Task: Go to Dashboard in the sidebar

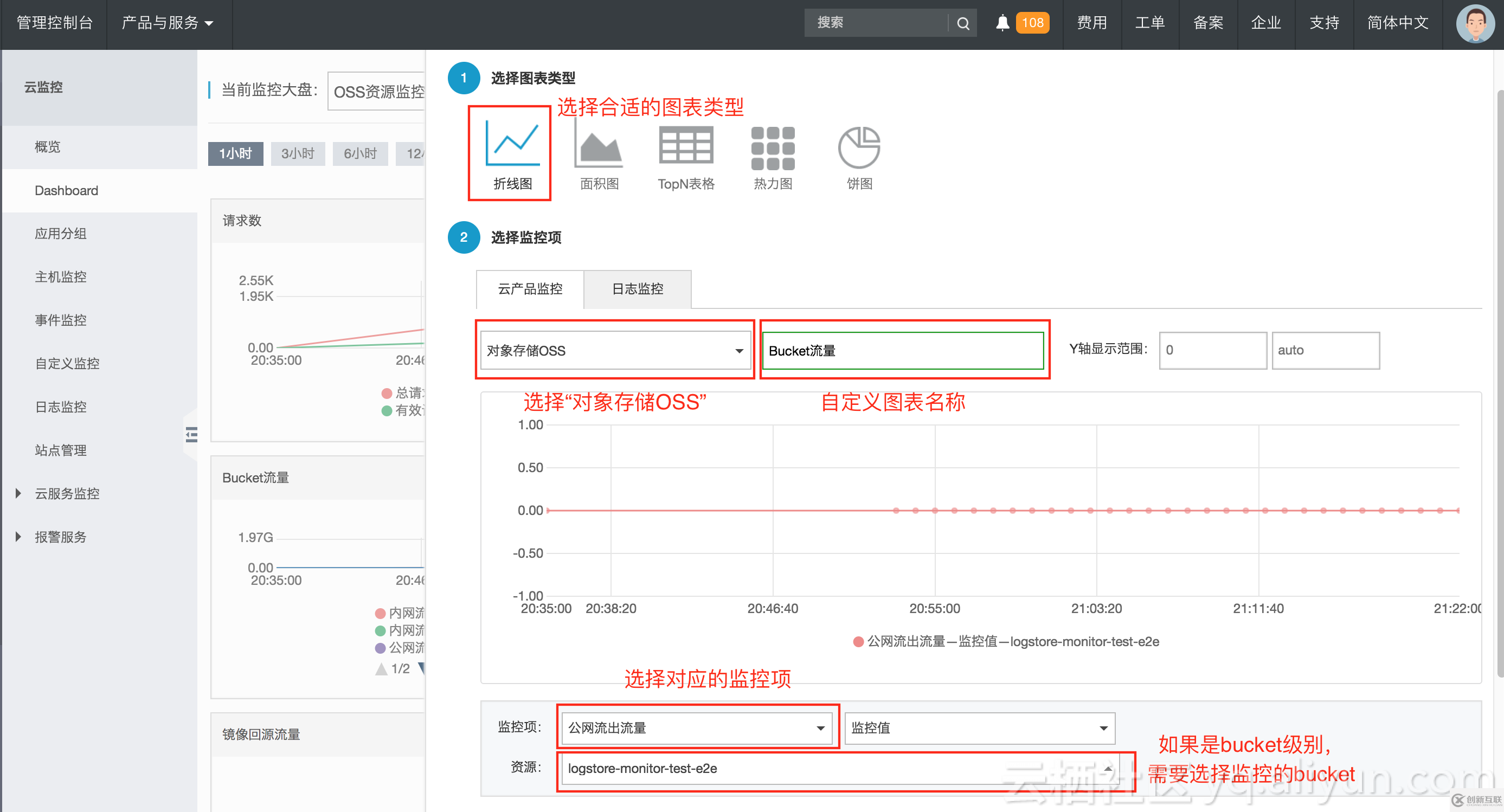Action: (66, 190)
